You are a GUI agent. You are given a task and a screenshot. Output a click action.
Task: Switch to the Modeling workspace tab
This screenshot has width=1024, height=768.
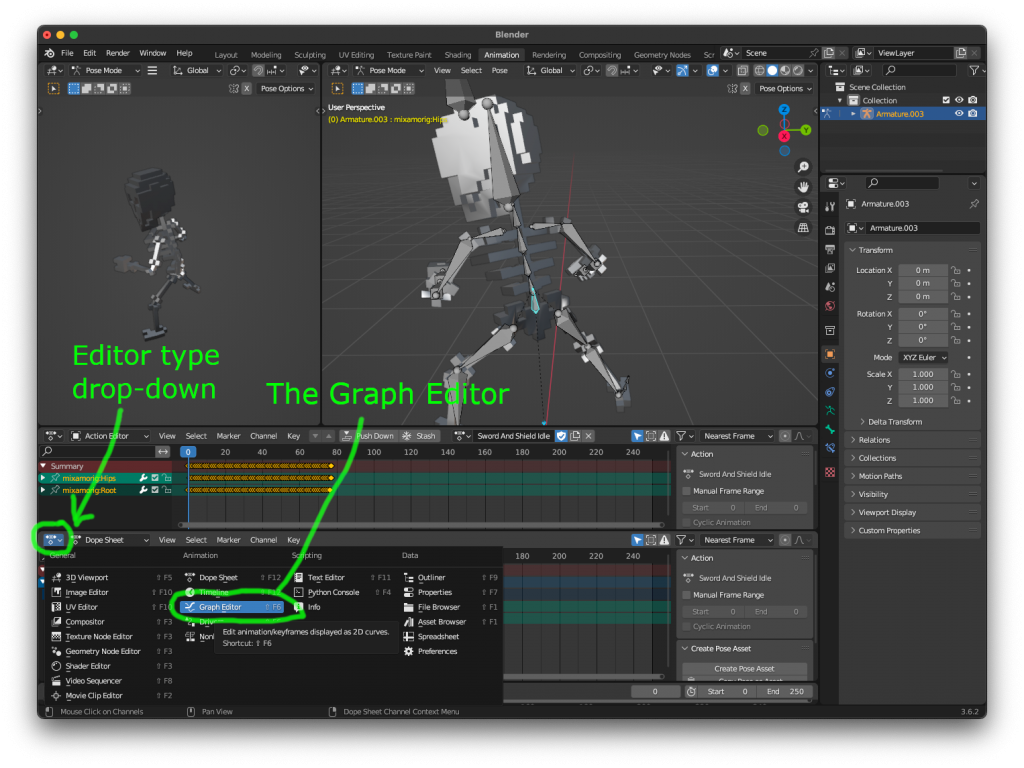click(x=265, y=55)
